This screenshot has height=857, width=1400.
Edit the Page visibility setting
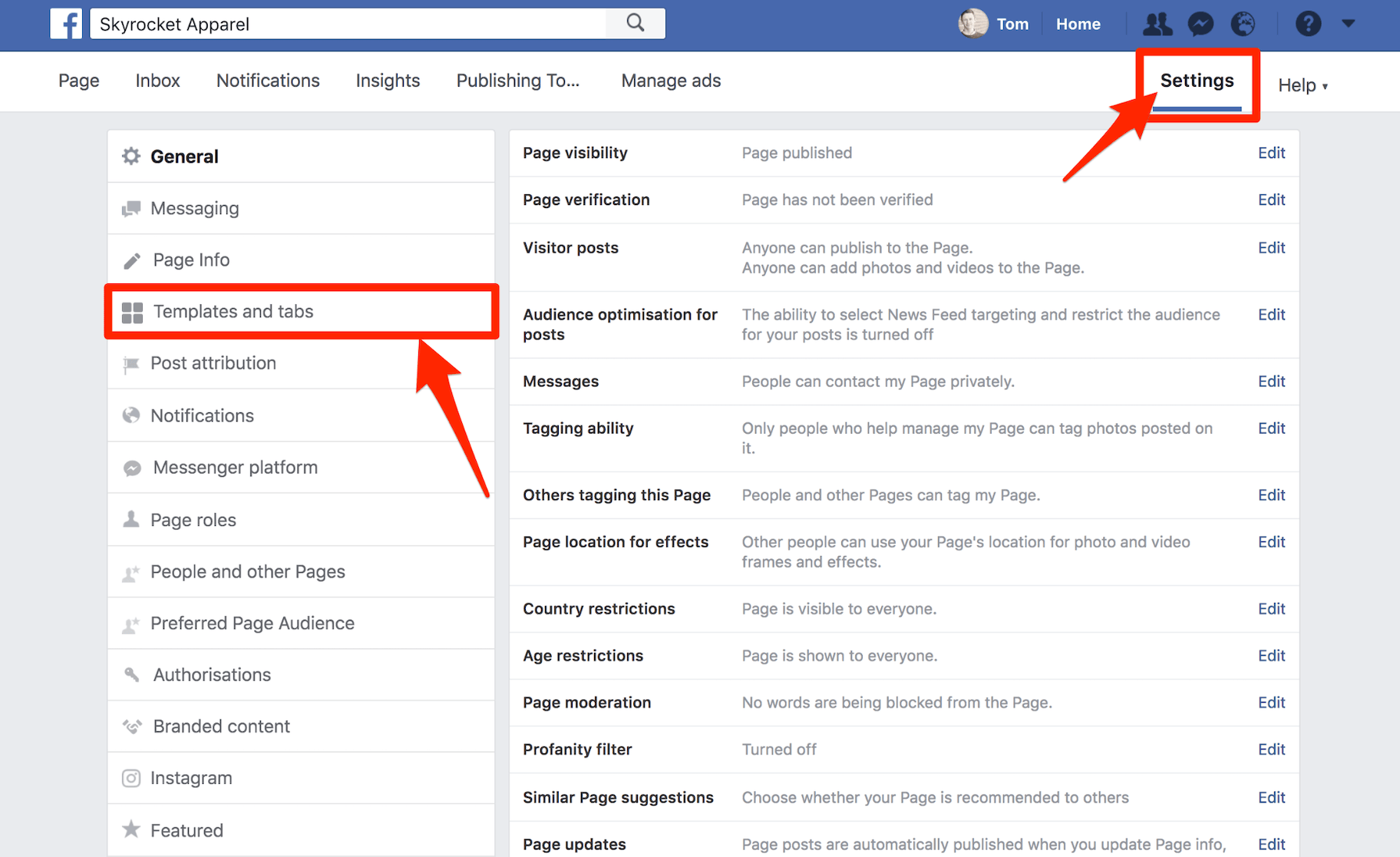pos(1271,153)
